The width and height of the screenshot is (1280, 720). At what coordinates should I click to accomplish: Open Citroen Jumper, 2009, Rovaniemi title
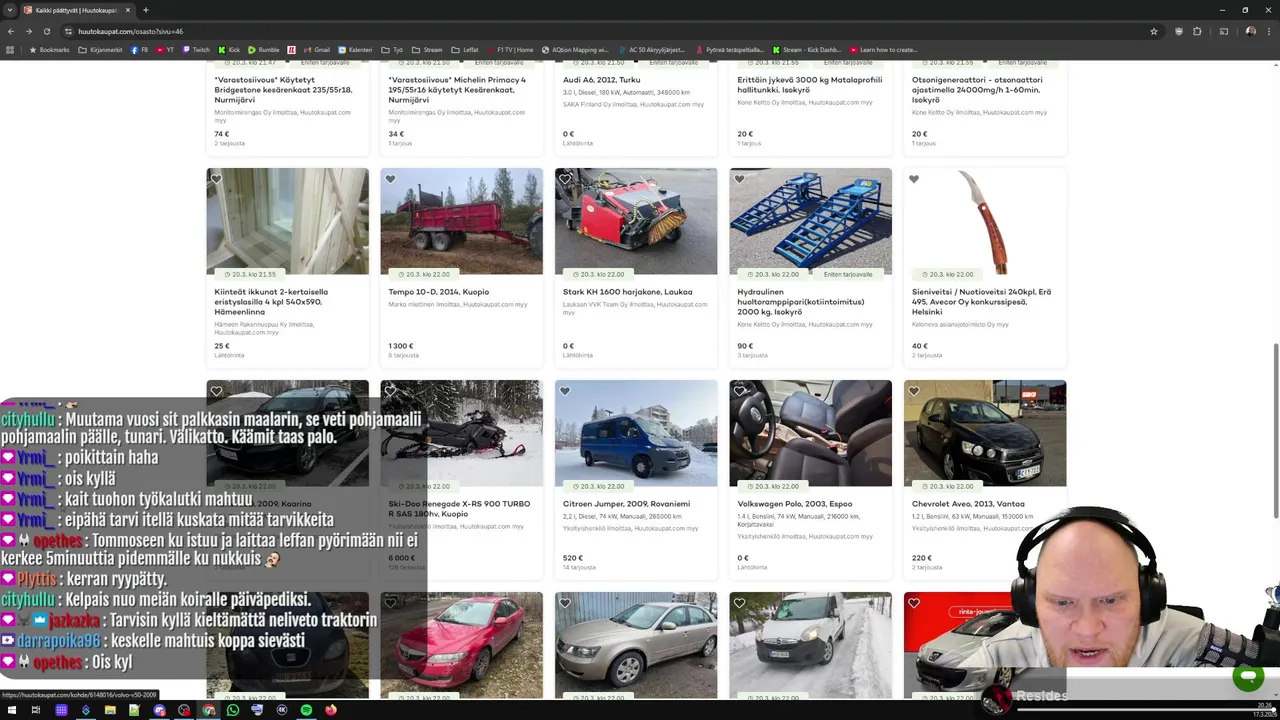[626, 504]
